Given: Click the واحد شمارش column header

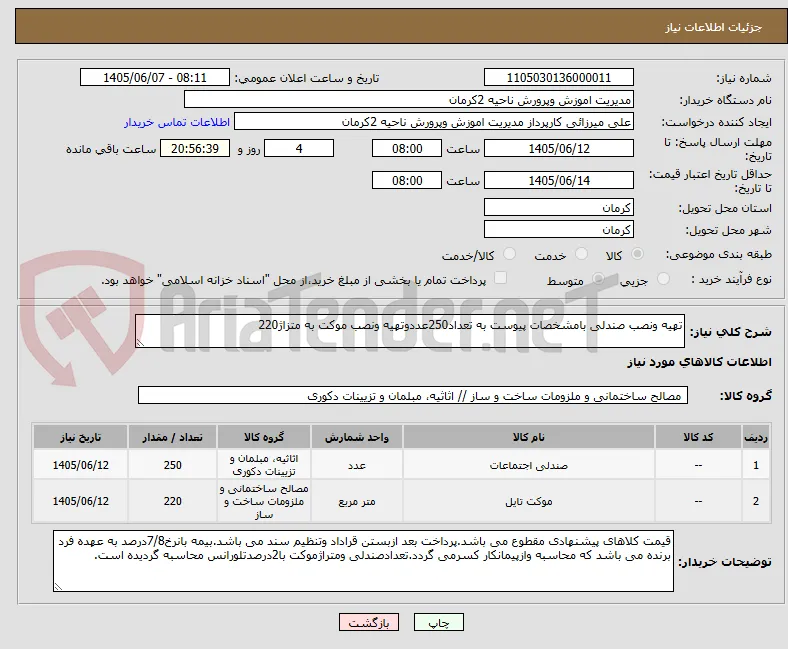Looking at the screenshot, I should coord(357,437).
